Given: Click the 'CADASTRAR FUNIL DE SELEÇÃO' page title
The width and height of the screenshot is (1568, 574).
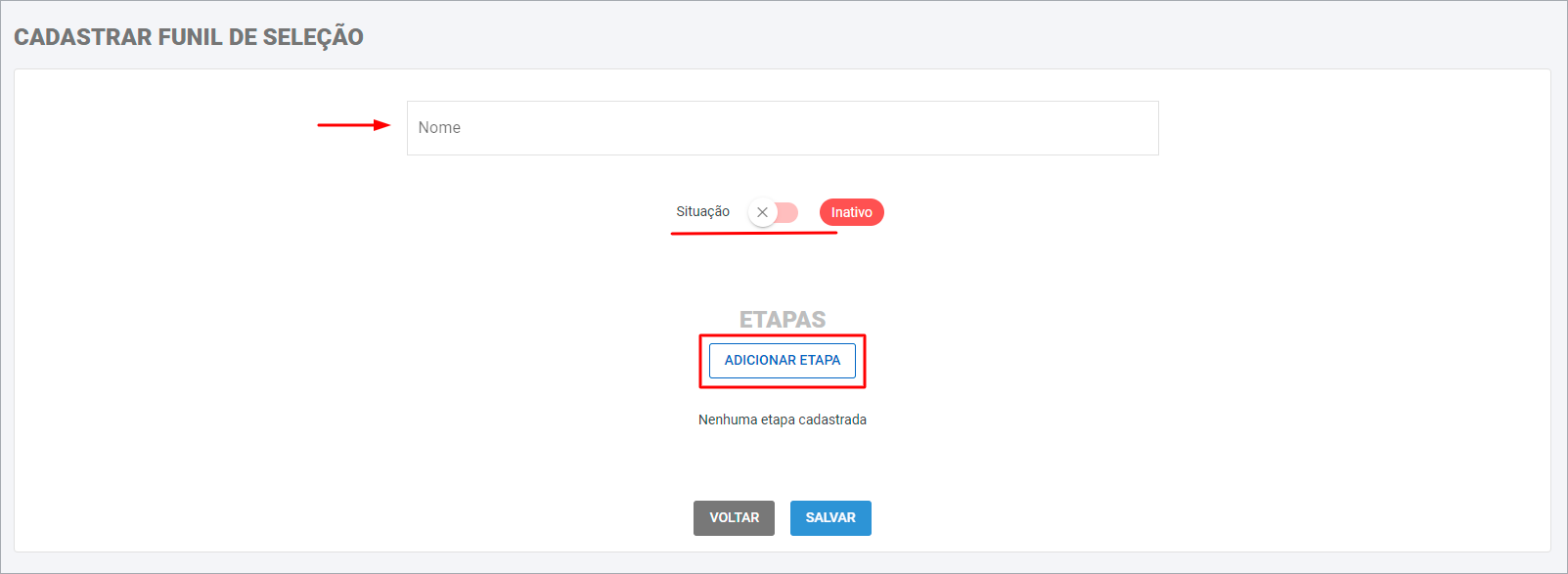Looking at the screenshot, I should (189, 37).
